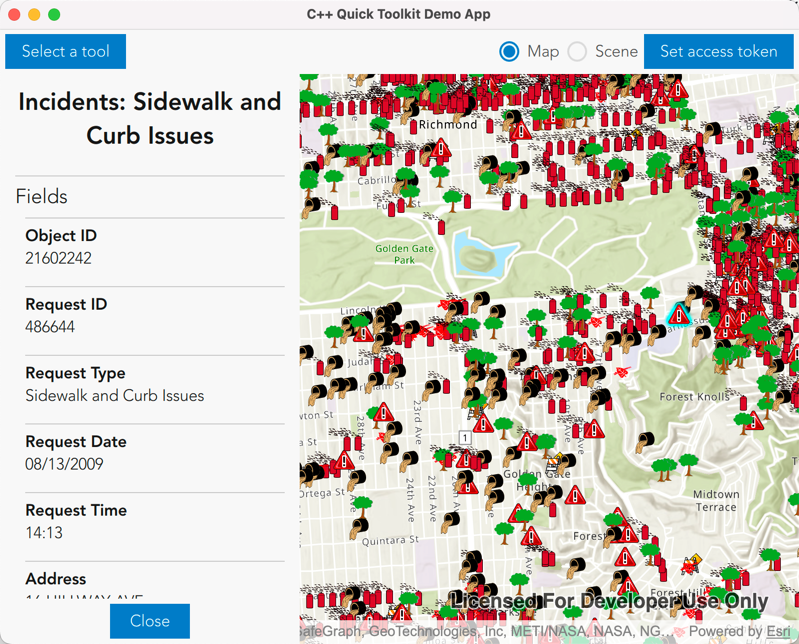Open the Esri link in attribution

click(x=780, y=632)
